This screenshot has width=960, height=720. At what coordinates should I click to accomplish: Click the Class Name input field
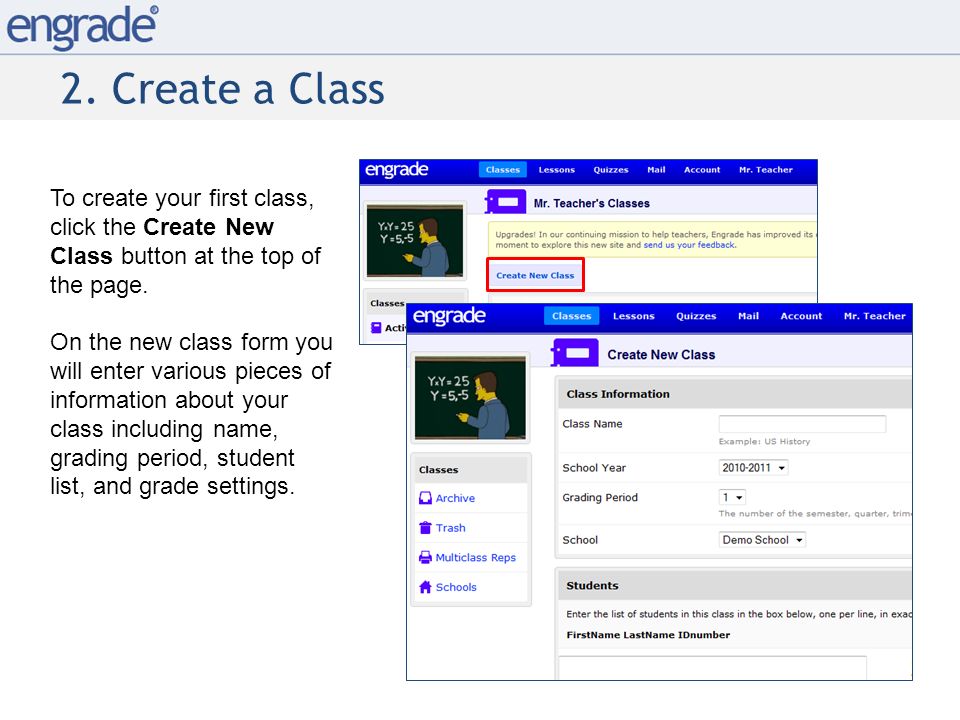(x=802, y=424)
